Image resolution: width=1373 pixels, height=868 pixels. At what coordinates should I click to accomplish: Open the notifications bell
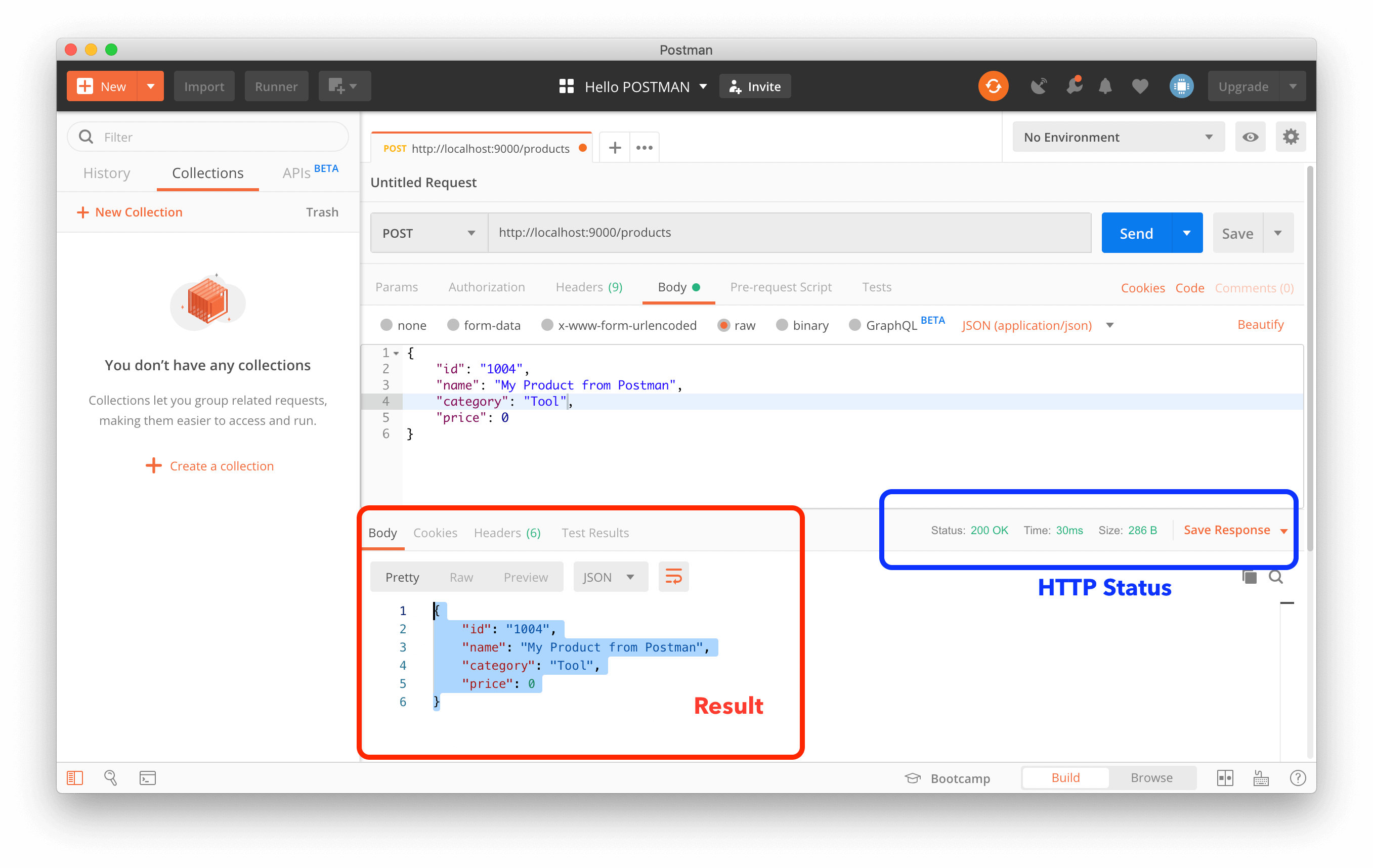point(1105,86)
